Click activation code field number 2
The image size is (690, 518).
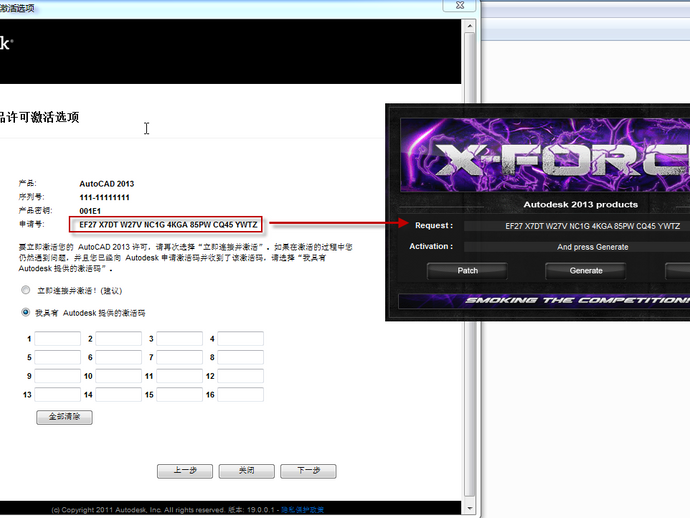tap(118, 339)
